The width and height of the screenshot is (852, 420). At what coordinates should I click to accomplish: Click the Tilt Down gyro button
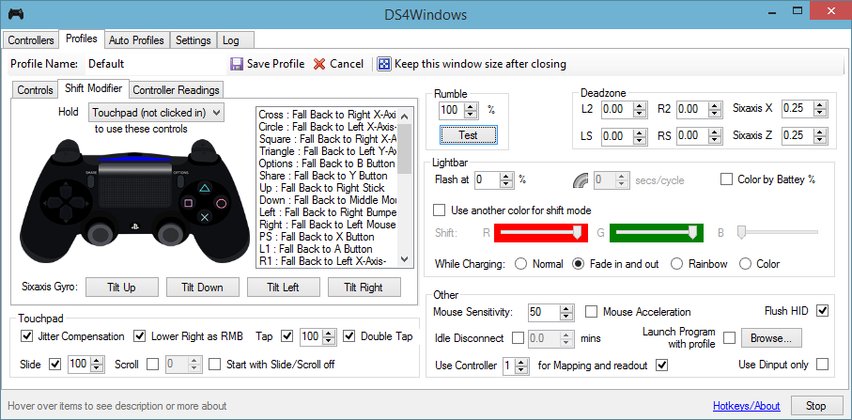coord(202,287)
